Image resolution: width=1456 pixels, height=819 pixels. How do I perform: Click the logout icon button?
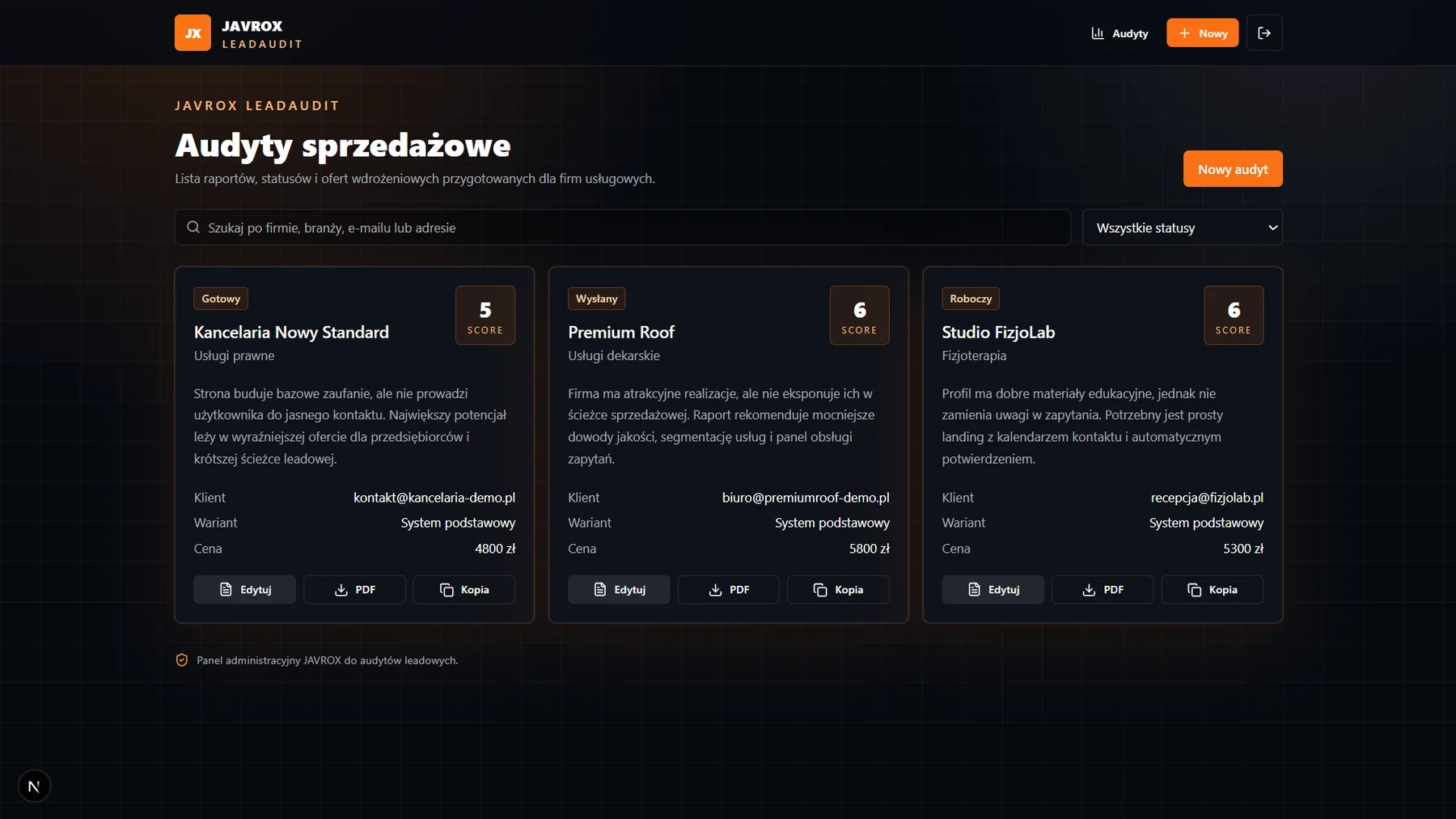tap(1264, 33)
